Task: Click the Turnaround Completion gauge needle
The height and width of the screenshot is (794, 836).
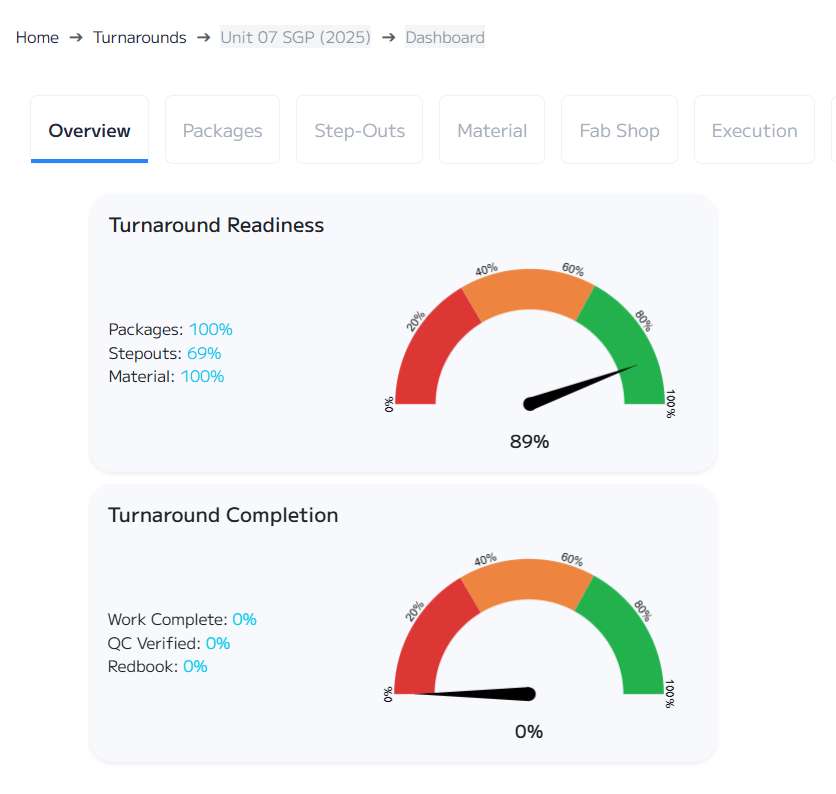Action: click(x=480, y=693)
